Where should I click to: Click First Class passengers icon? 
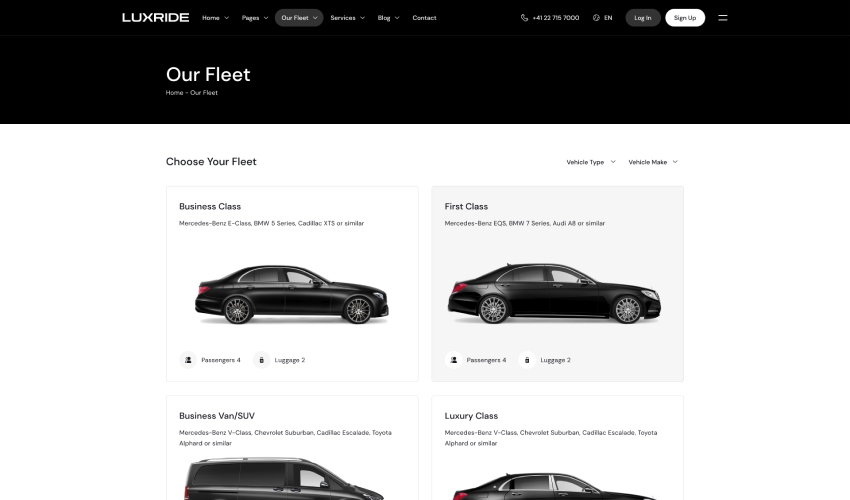tap(454, 360)
